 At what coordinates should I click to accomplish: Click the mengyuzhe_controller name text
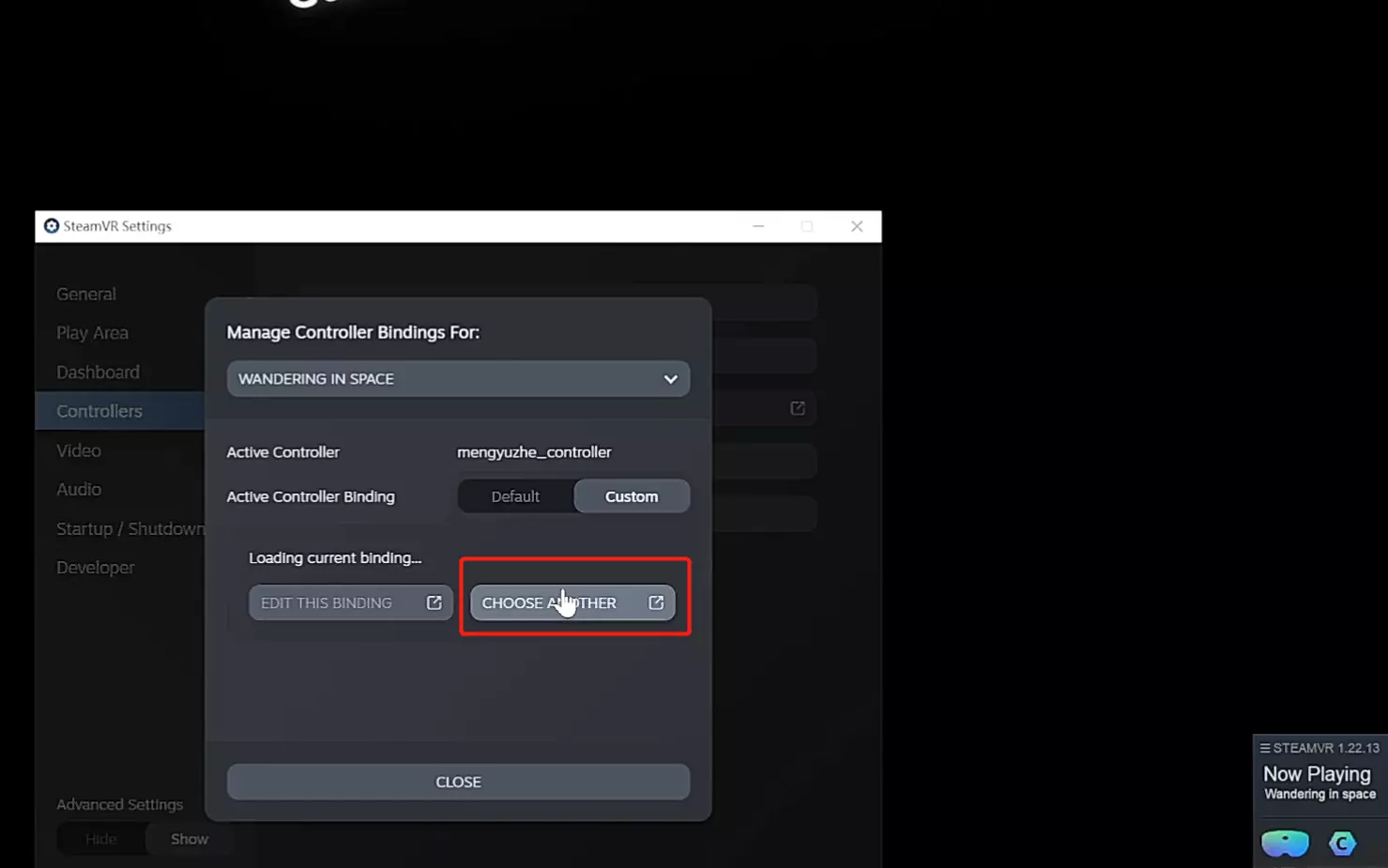534,452
